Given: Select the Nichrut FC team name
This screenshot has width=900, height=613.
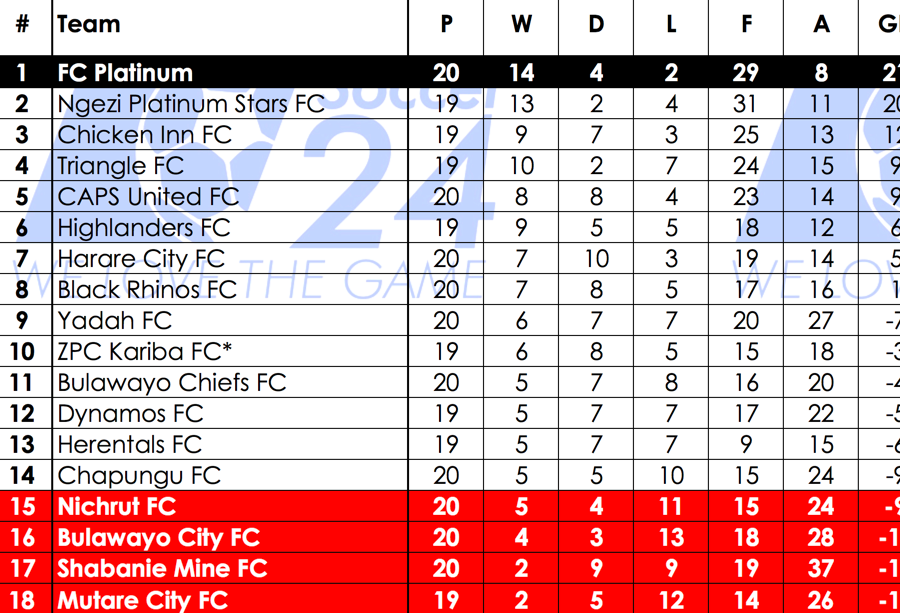Looking at the screenshot, I should pos(117,507).
